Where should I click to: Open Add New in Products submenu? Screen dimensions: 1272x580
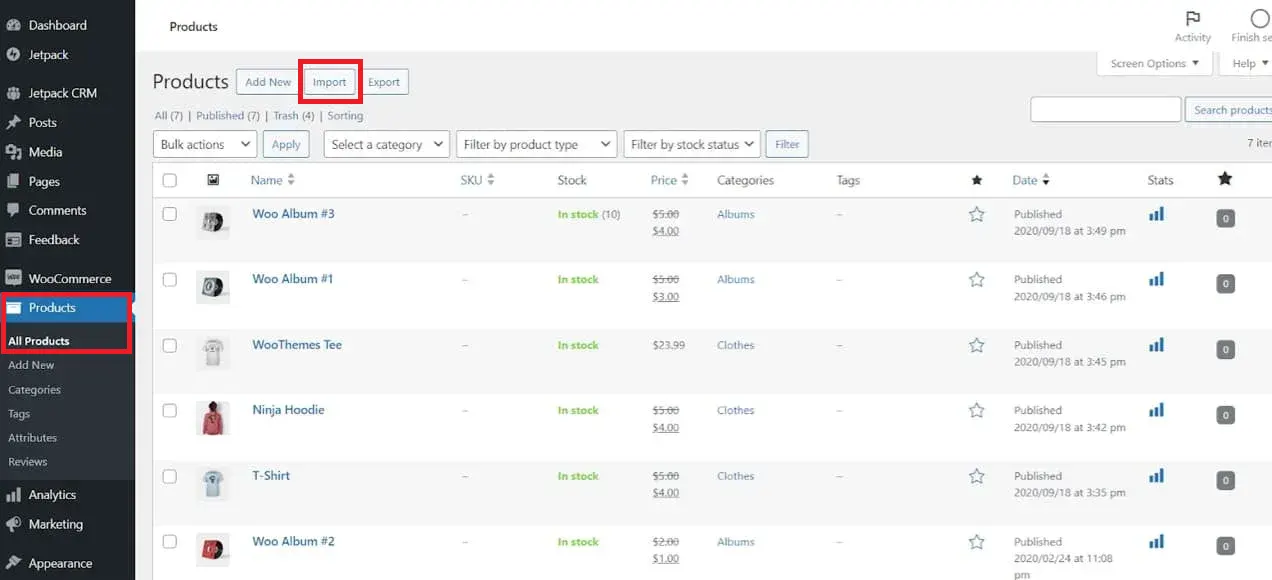(x=31, y=365)
